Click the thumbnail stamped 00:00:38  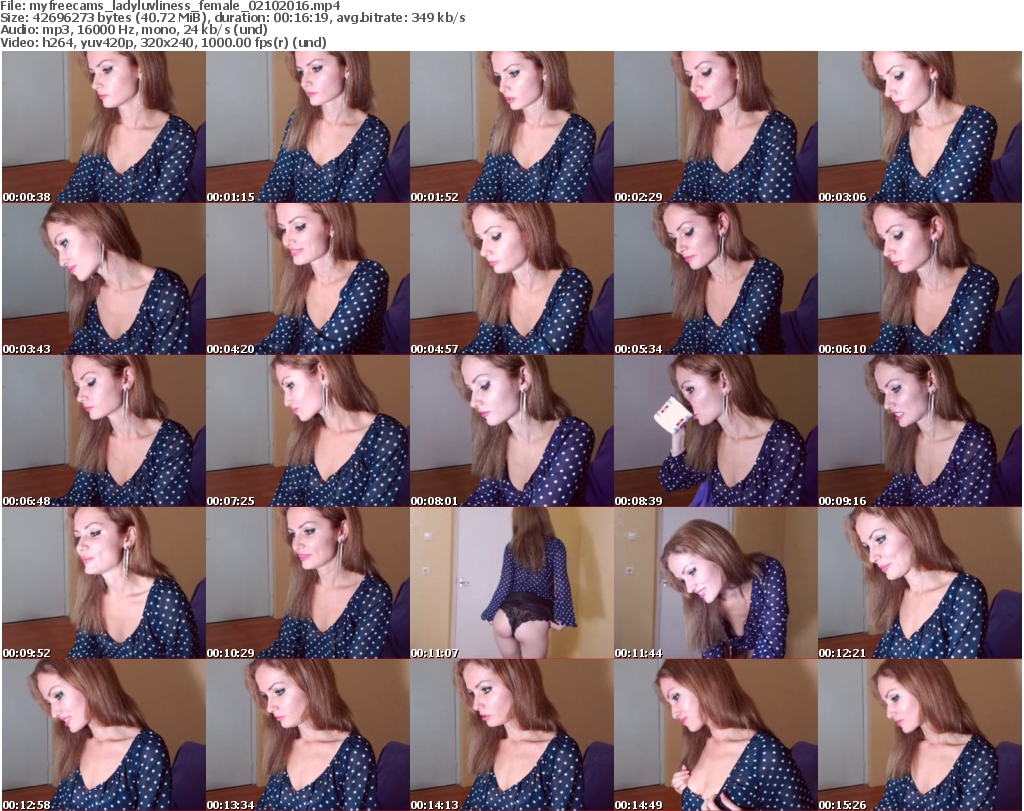point(104,127)
